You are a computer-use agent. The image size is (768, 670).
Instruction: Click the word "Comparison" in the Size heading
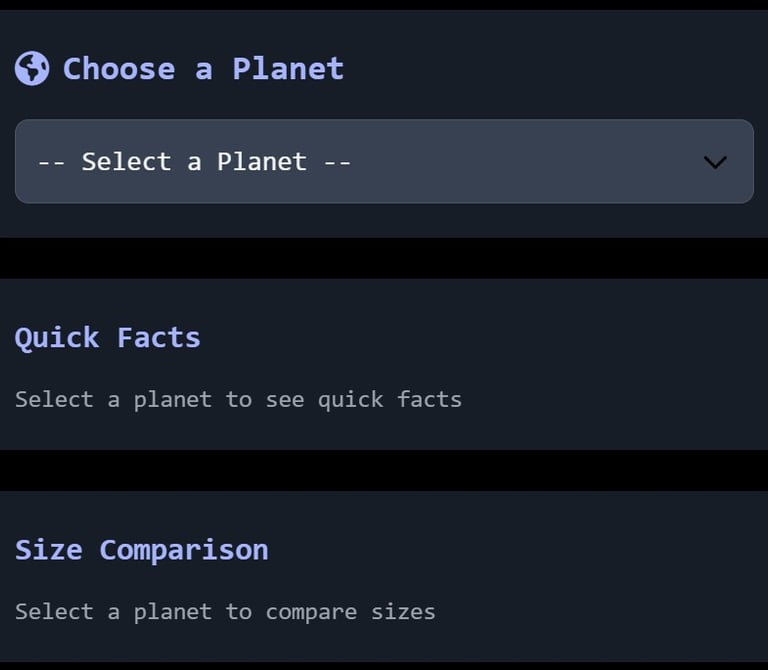(x=183, y=550)
